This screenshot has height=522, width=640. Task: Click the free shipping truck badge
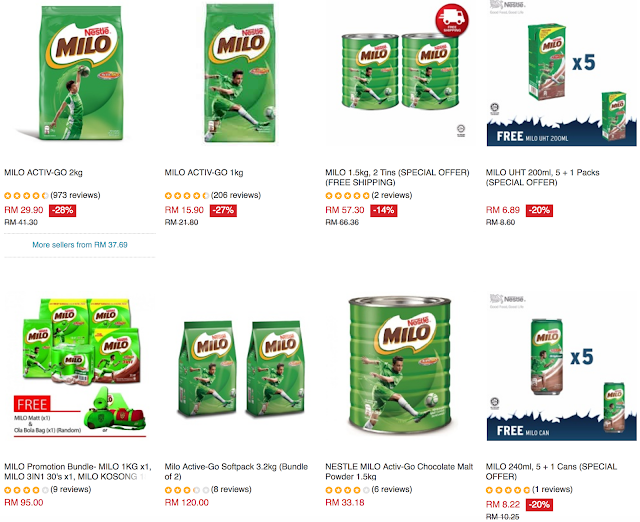click(452, 20)
